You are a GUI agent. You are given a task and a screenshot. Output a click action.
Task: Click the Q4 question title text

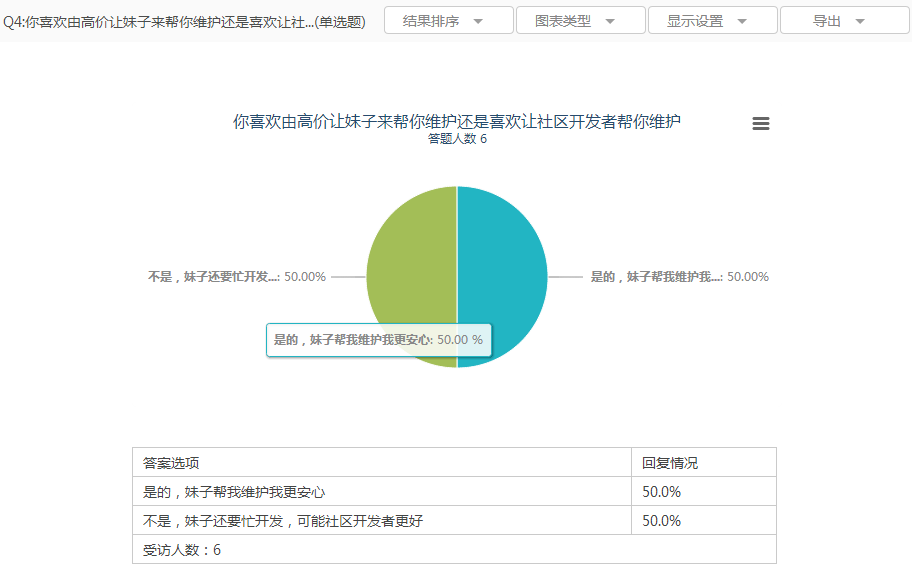point(184,21)
